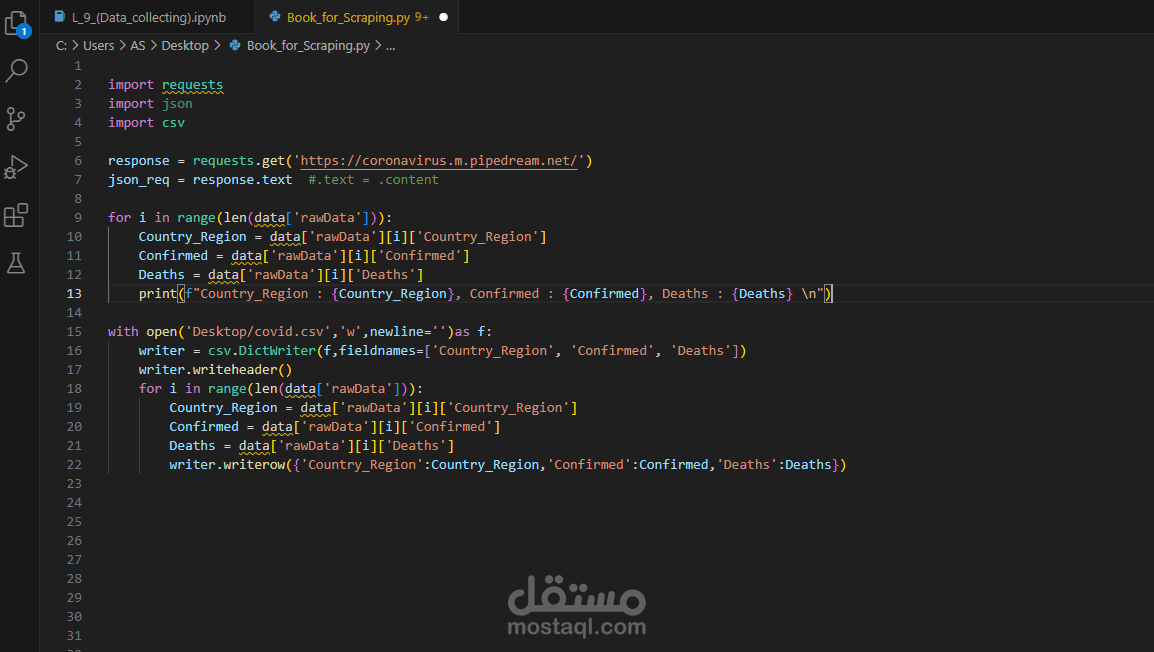Open the coronavirus pipedream URL link
Image resolution: width=1154 pixels, height=652 pixels.
(x=439, y=160)
